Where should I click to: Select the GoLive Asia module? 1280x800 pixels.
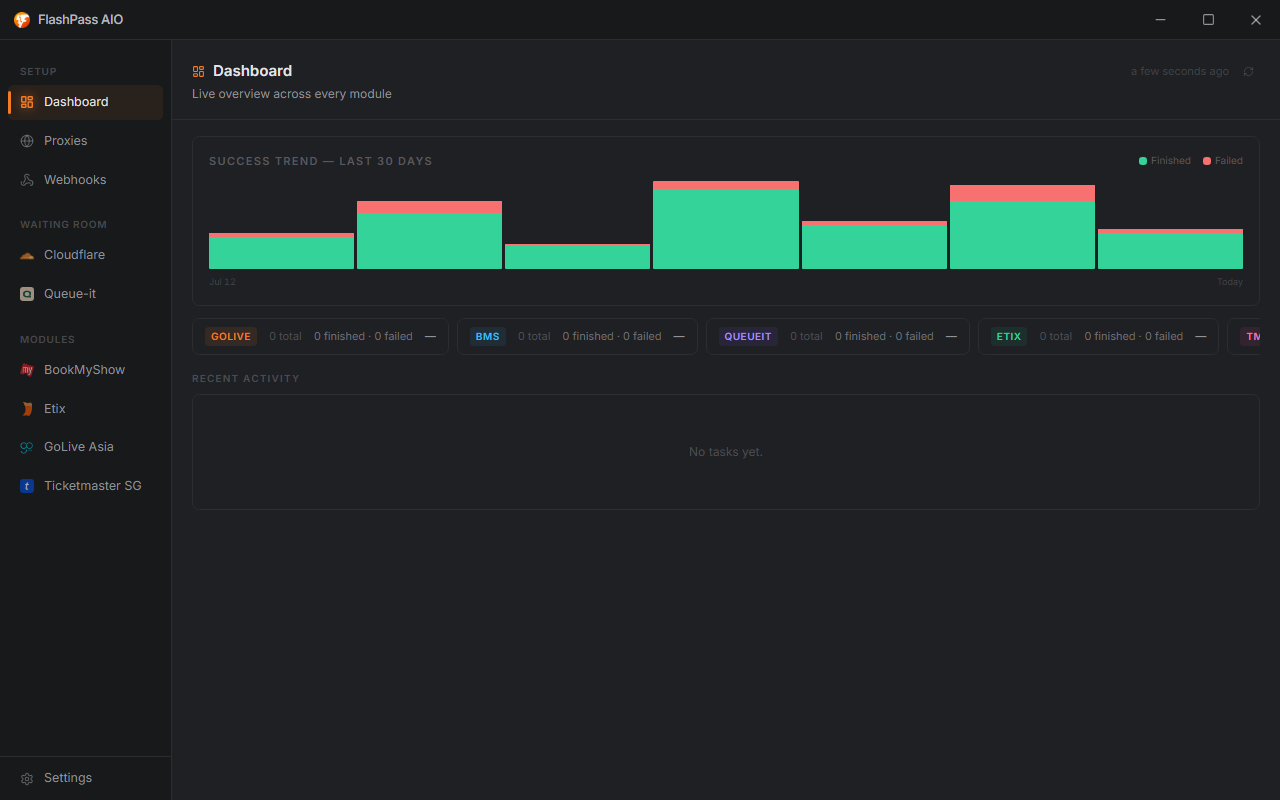[85, 447]
